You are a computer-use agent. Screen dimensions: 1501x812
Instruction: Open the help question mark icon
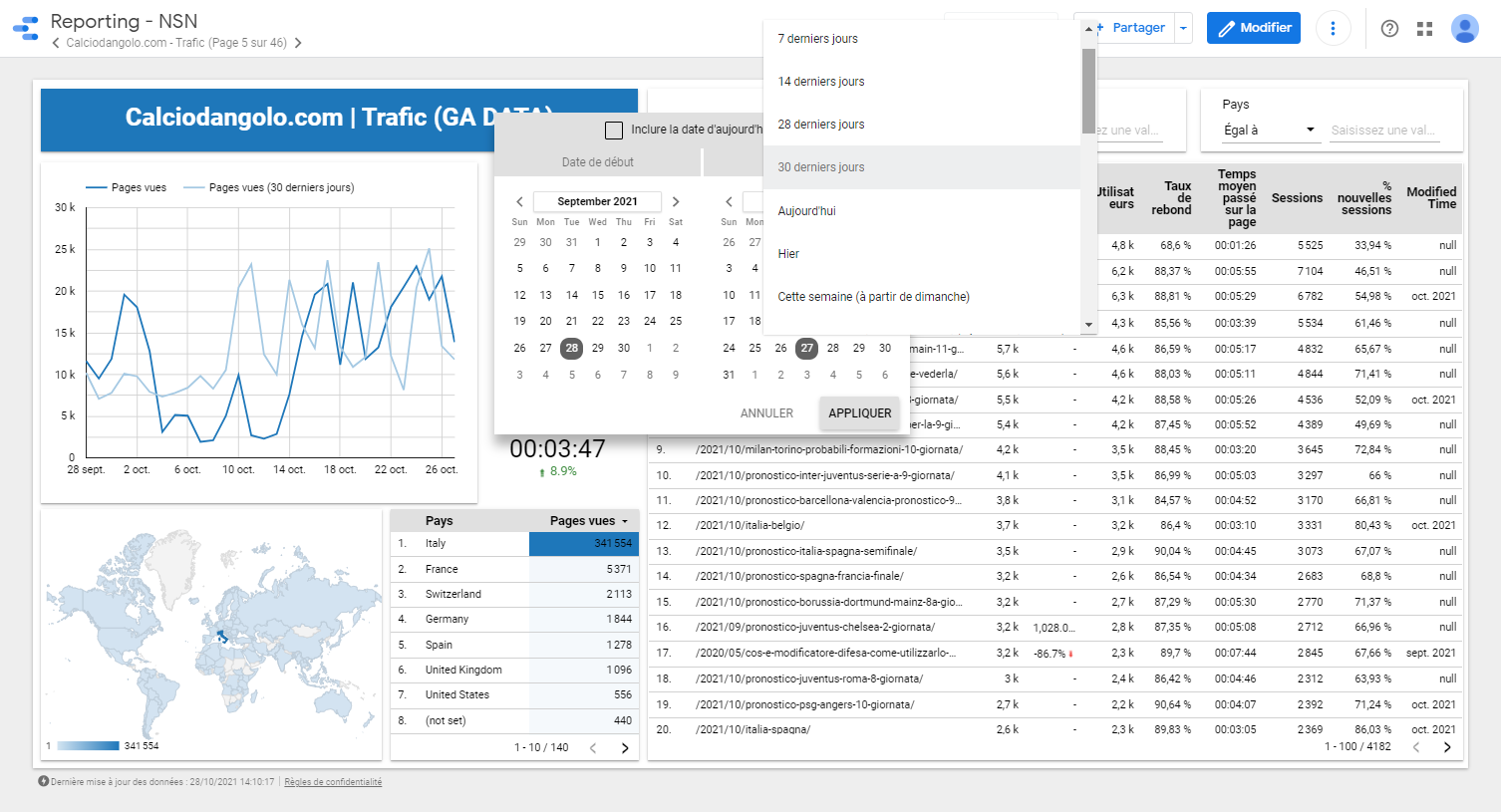pos(1389,29)
